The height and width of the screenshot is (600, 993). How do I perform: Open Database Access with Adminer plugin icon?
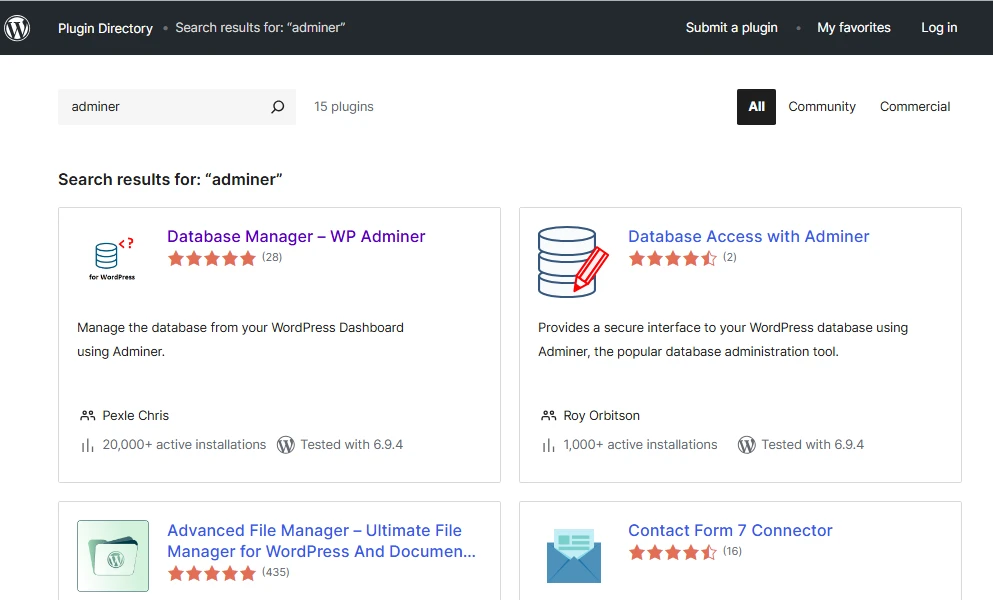[573, 262]
